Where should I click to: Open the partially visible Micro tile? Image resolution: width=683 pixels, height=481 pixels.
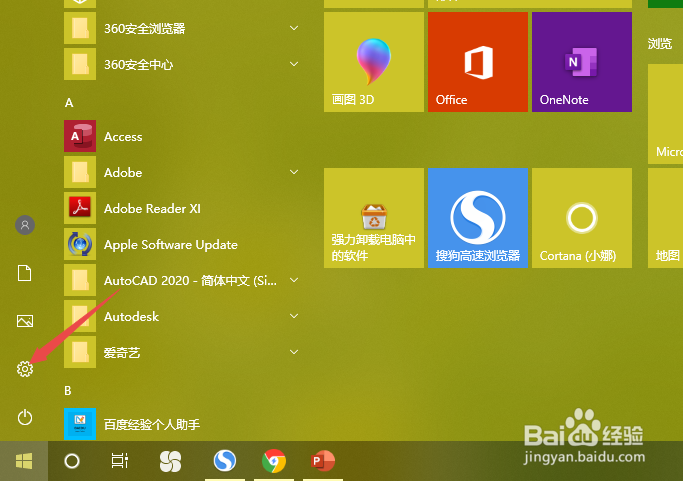coord(666,114)
